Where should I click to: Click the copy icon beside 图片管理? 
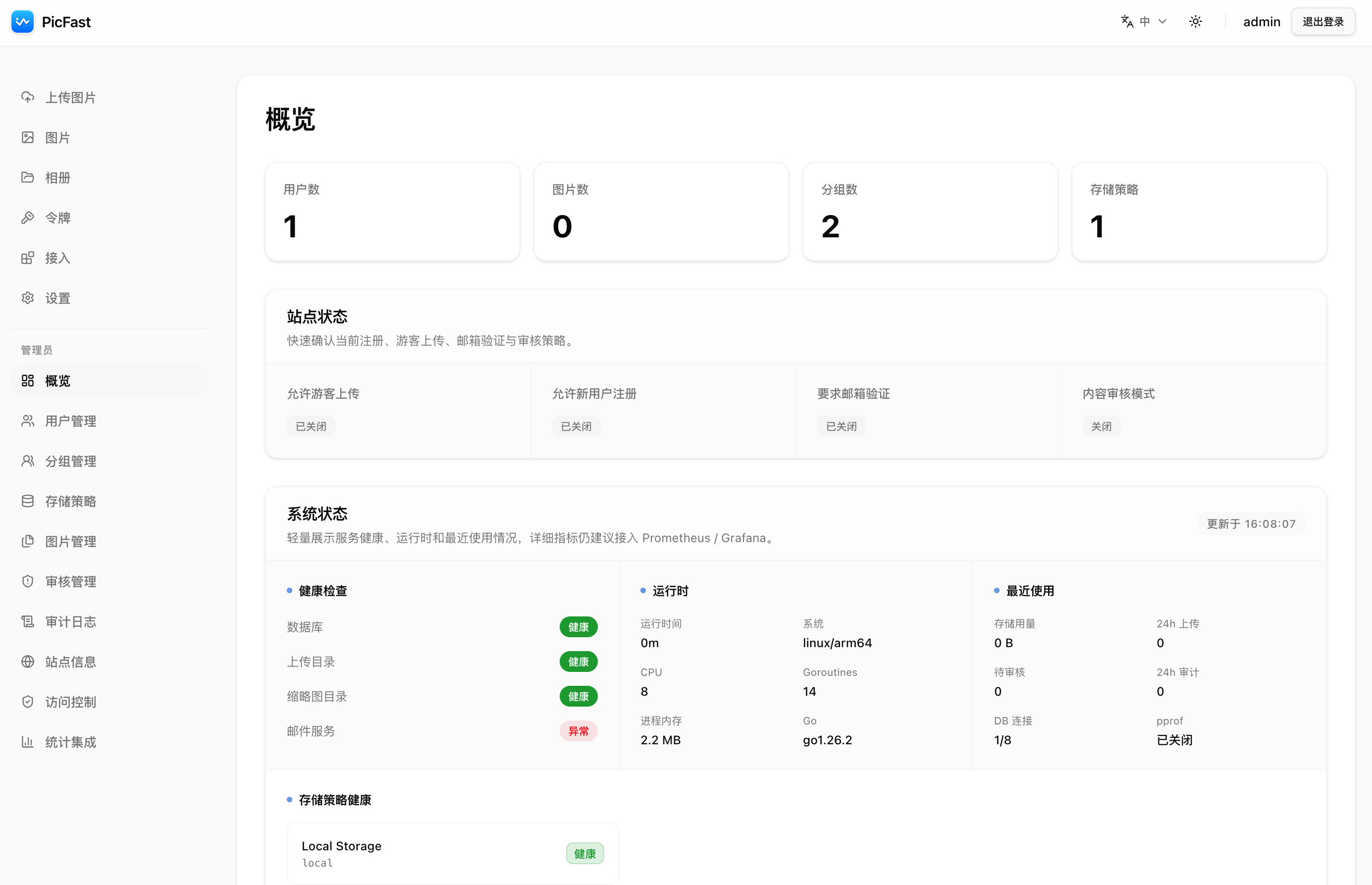click(x=28, y=541)
